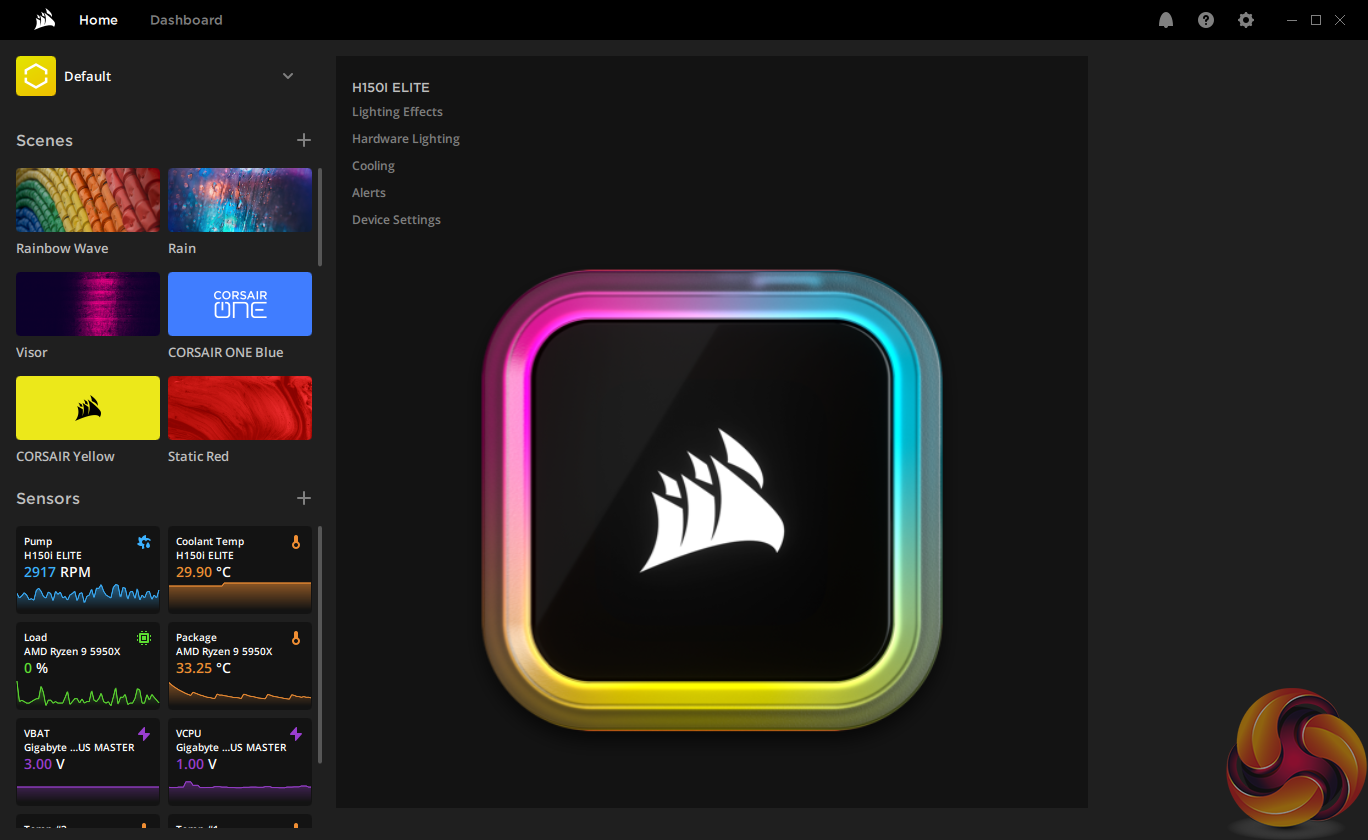Image resolution: width=1368 pixels, height=840 pixels.
Task: Select the H150i Elite pump cap image
Action: (711, 500)
